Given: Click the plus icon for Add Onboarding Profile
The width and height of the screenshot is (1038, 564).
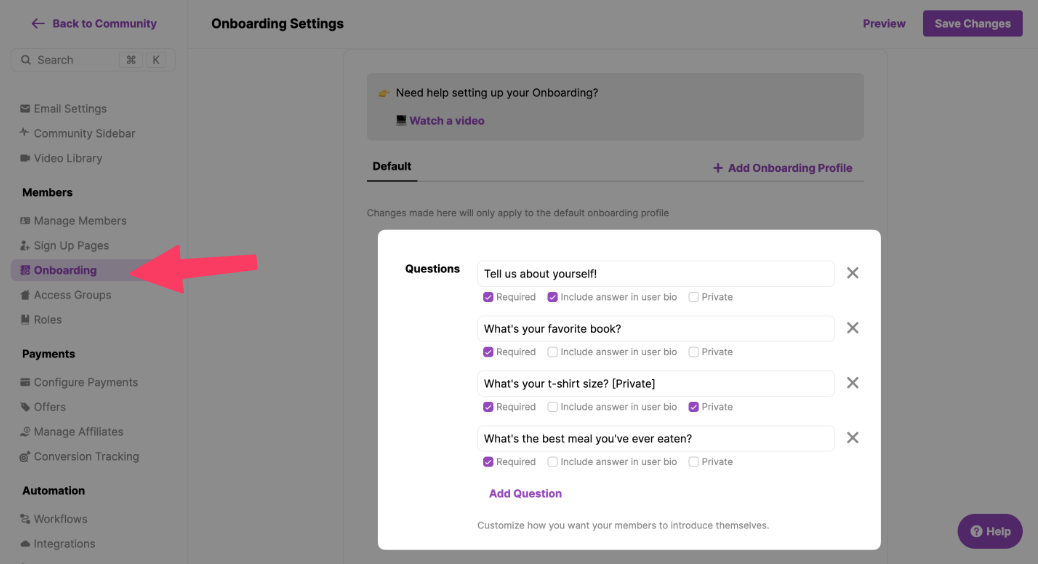Looking at the screenshot, I should (x=717, y=168).
